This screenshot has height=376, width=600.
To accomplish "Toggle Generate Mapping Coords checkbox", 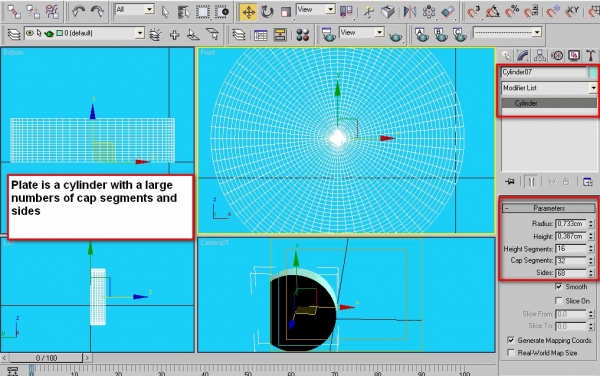I will pos(511,340).
